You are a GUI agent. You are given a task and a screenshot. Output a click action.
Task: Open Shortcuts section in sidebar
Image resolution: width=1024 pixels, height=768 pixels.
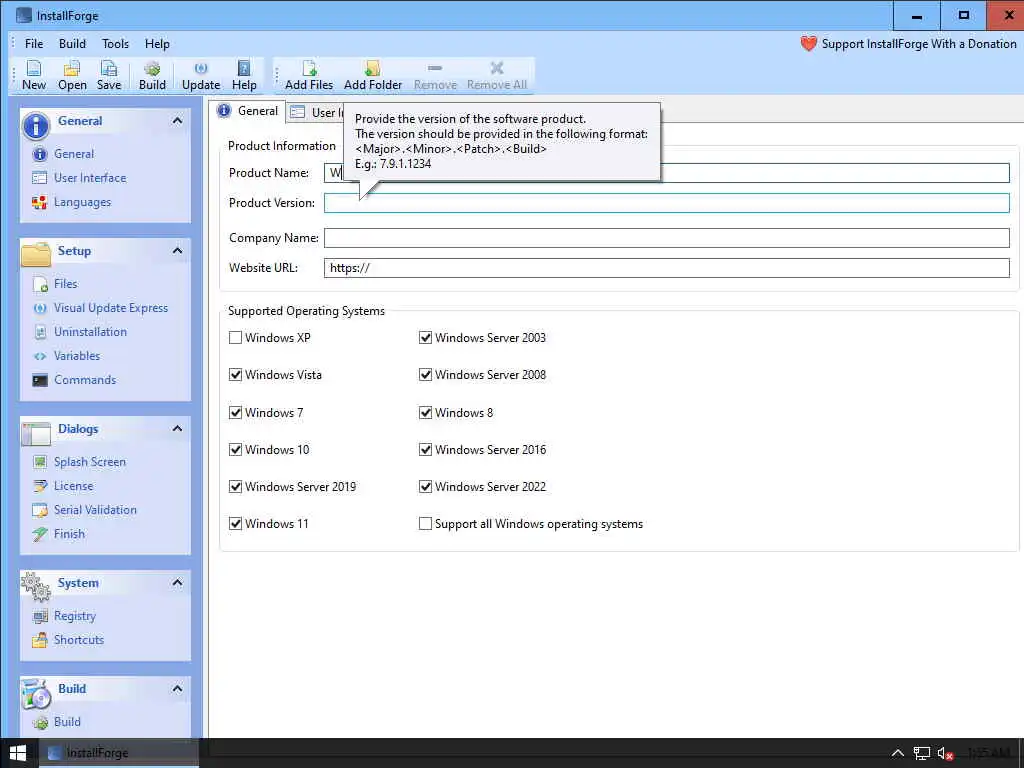(x=78, y=640)
